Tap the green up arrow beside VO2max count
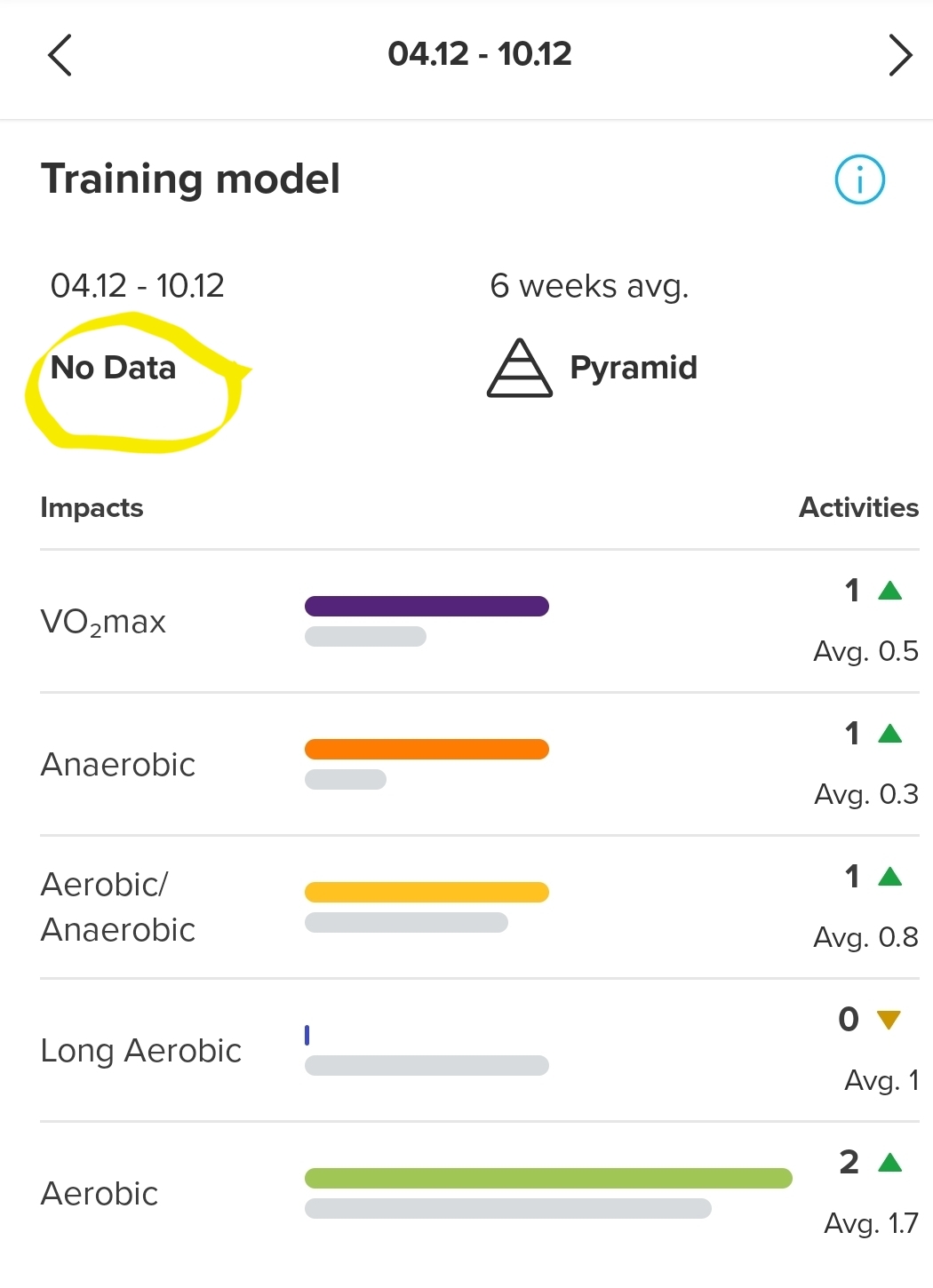Viewport: 933px width, 1288px height. point(889,591)
